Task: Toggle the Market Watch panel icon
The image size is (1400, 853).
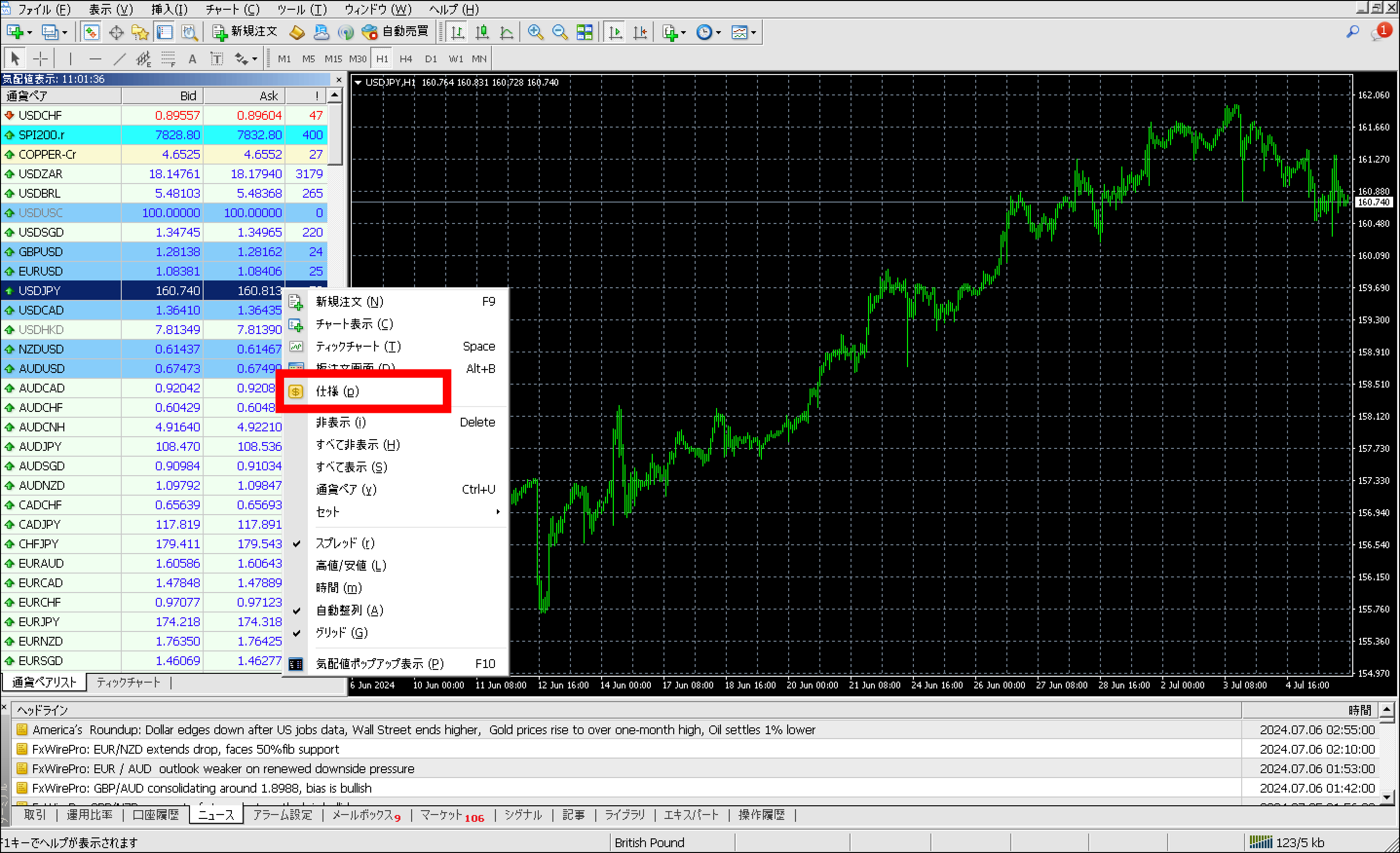Action: point(90,32)
